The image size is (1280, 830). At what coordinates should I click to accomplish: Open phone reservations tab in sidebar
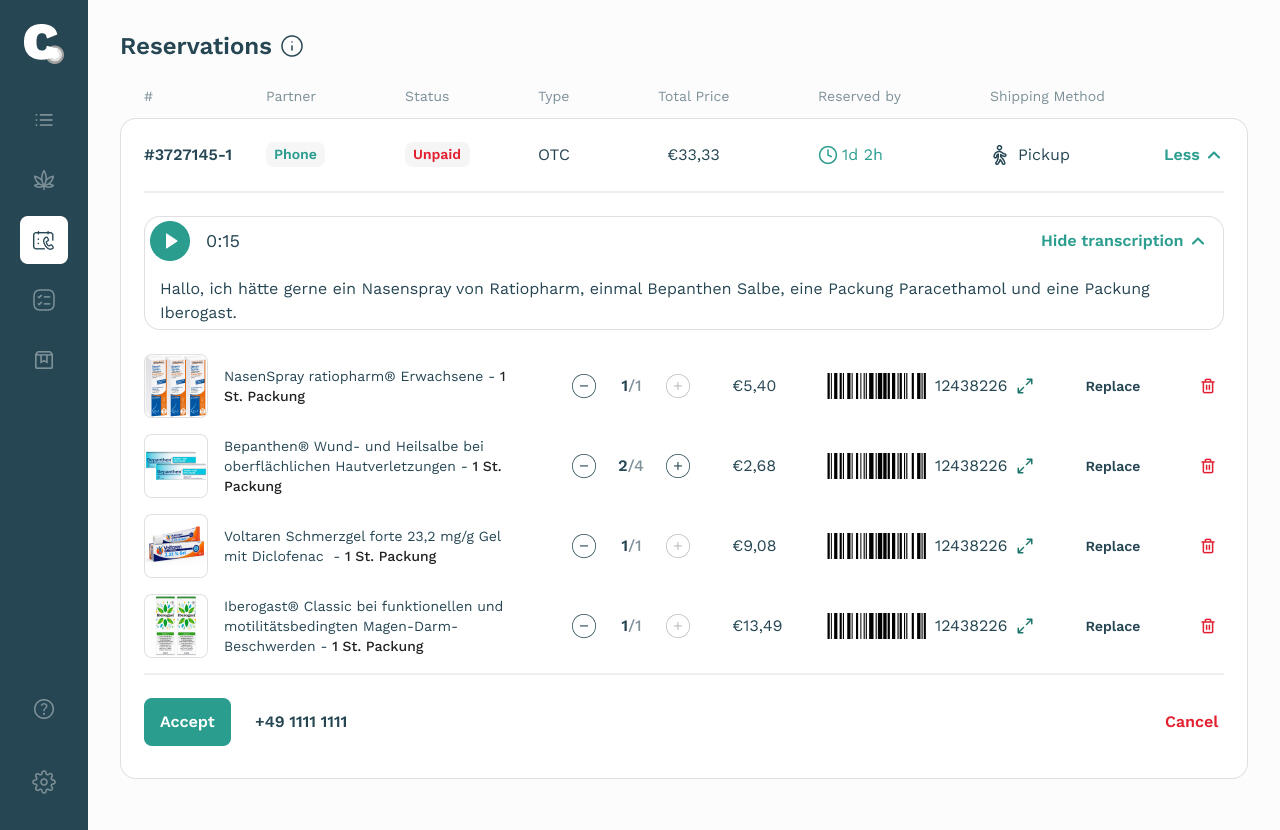point(44,240)
